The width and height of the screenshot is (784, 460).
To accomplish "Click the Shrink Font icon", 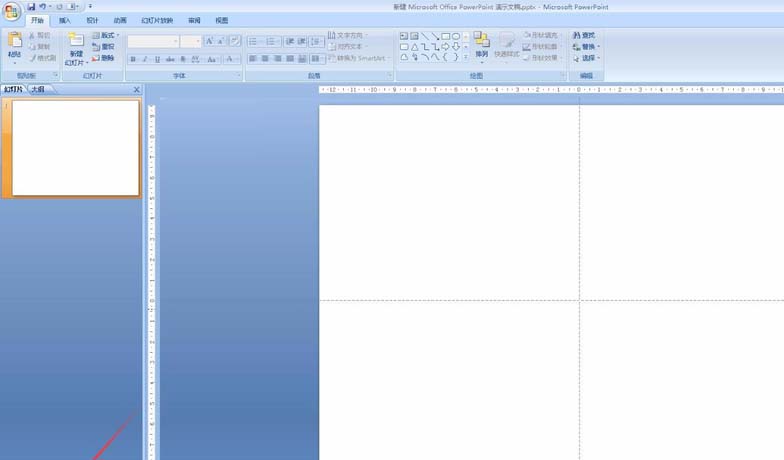I will pyautogui.click(x=220, y=41).
